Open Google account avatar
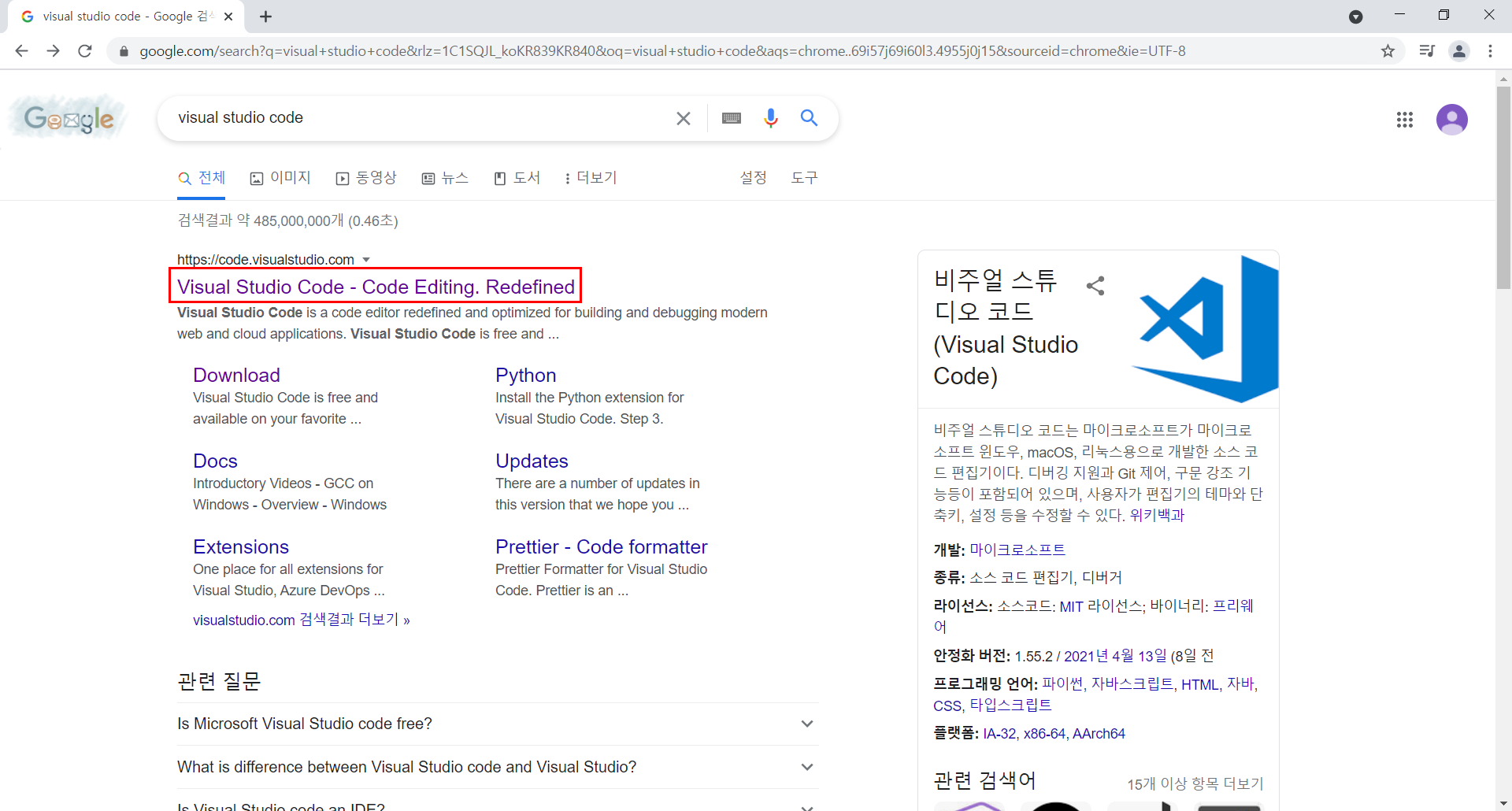This screenshot has height=811, width=1512. point(1452,120)
